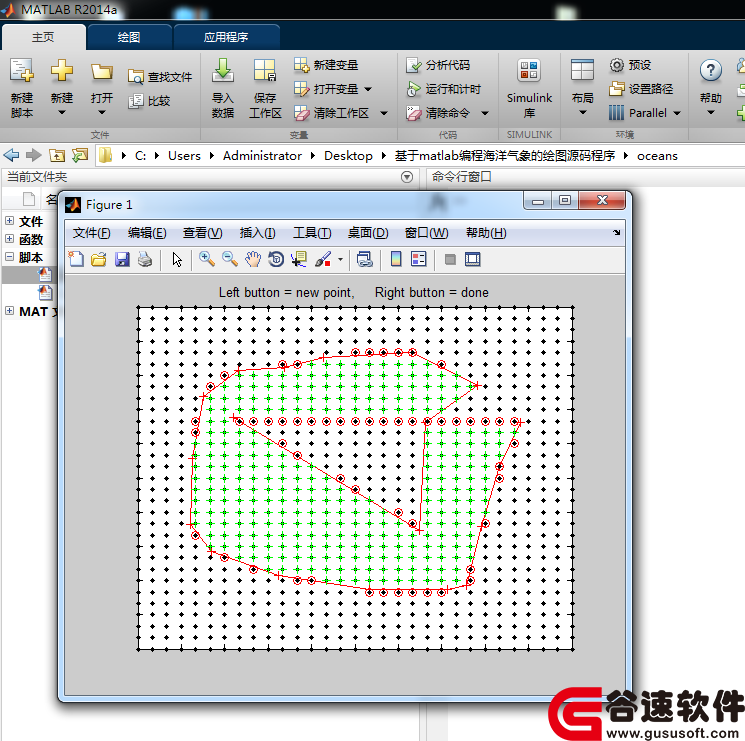
Task: Open Figure 窗口(W) menu
Action: point(426,233)
